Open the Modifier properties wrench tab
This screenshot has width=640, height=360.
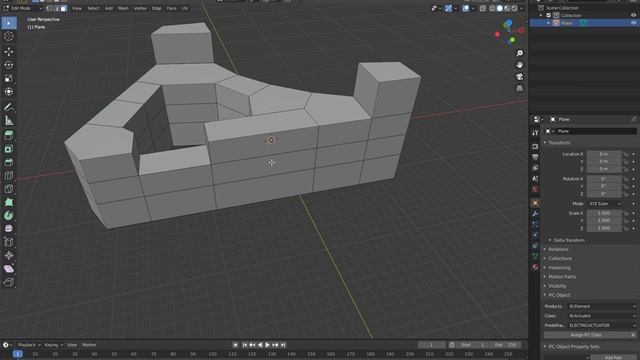click(x=535, y=213)
